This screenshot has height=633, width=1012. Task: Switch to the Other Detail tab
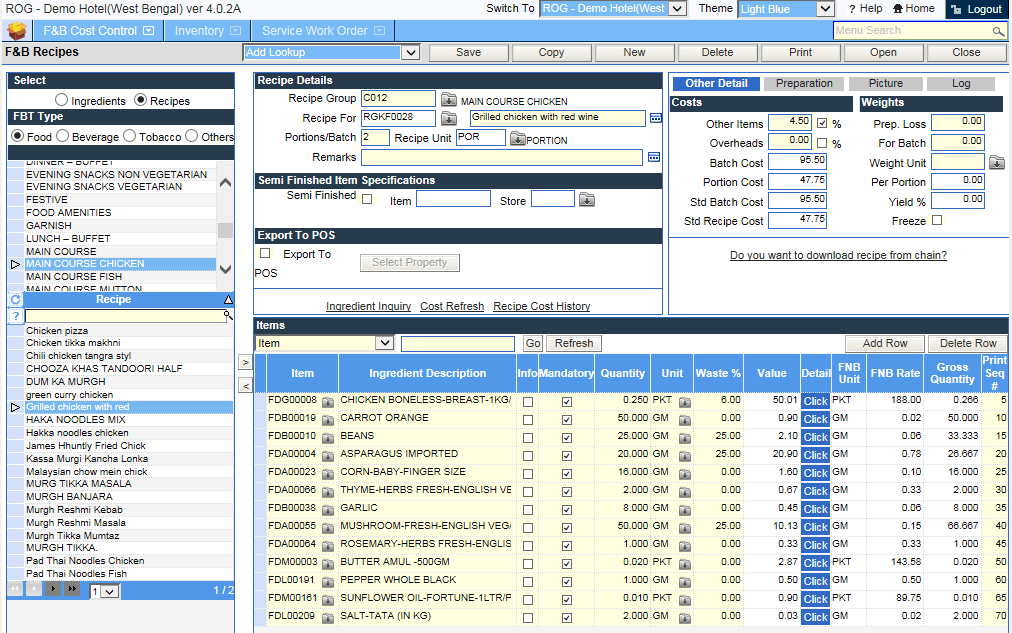(x=716, y=83)
